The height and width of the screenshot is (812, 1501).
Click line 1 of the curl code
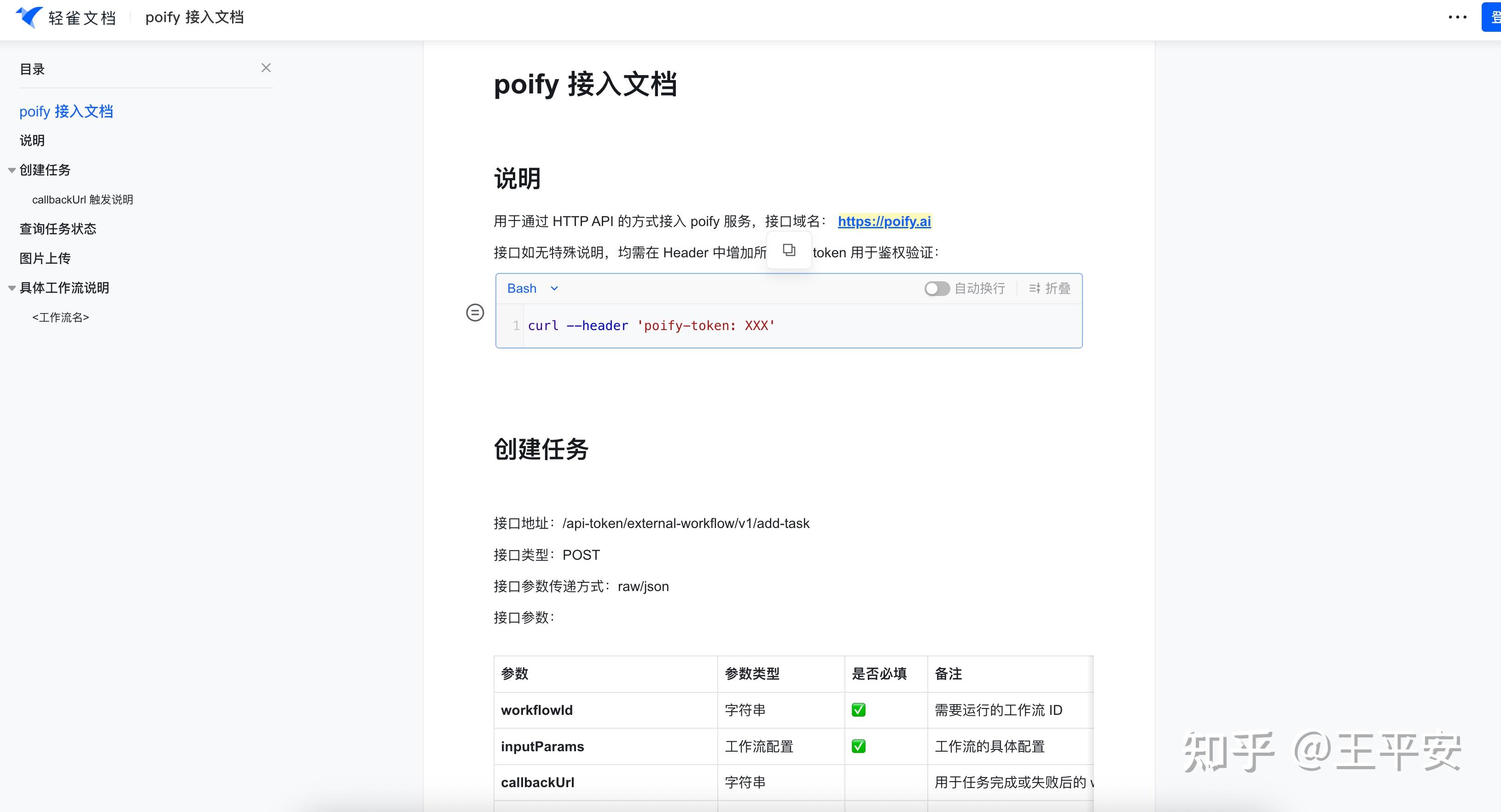[650, 325]
